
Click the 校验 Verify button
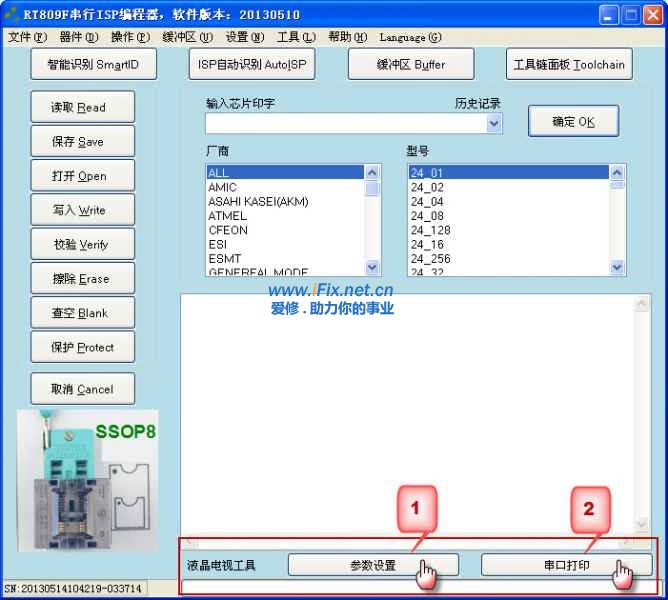83,244
